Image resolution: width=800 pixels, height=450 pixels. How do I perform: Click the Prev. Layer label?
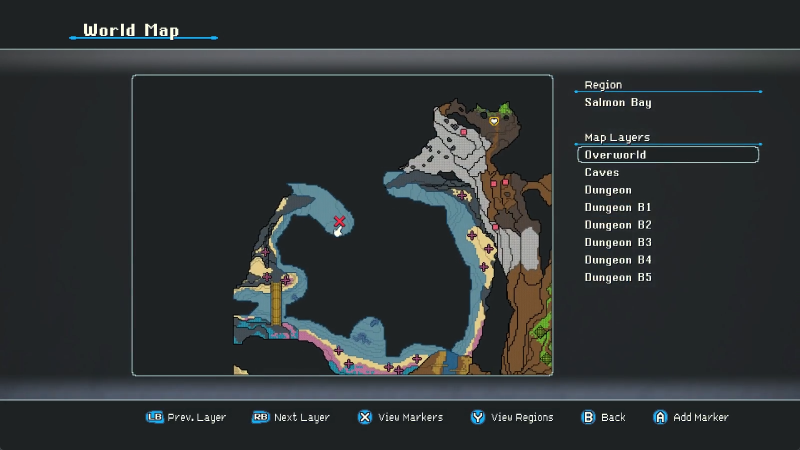coord(196,417)
